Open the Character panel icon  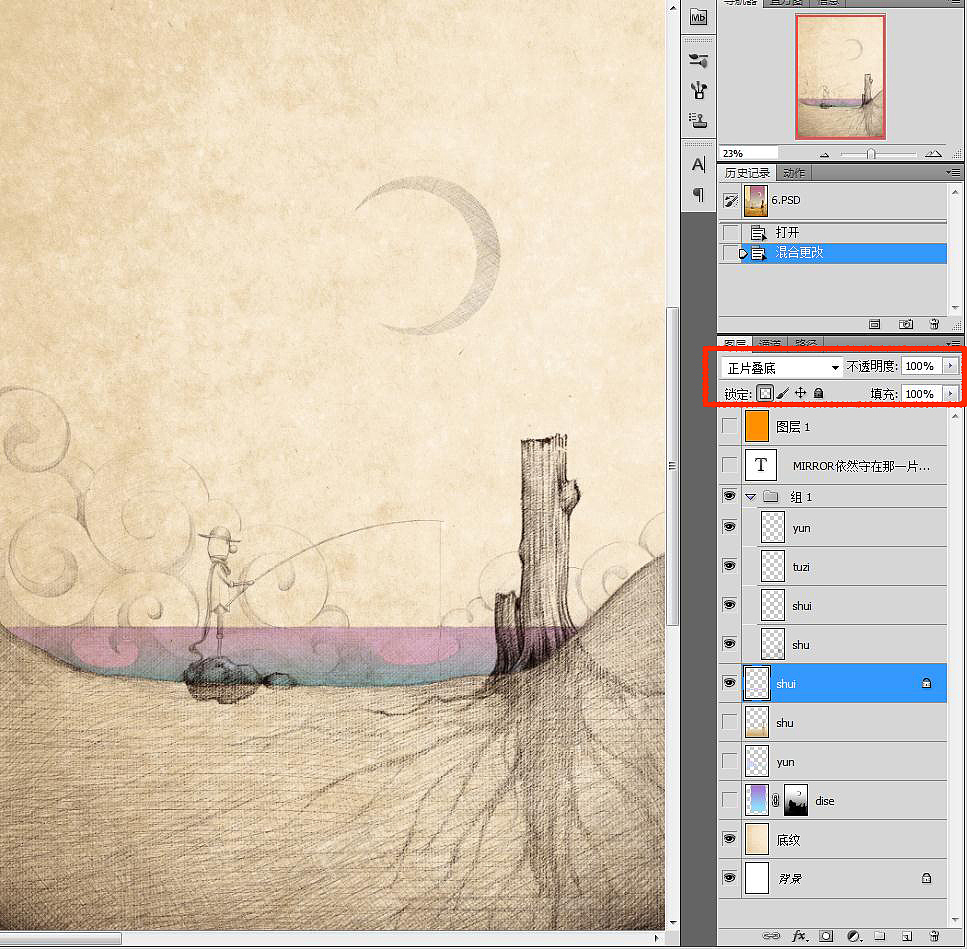tap(699, 164)
